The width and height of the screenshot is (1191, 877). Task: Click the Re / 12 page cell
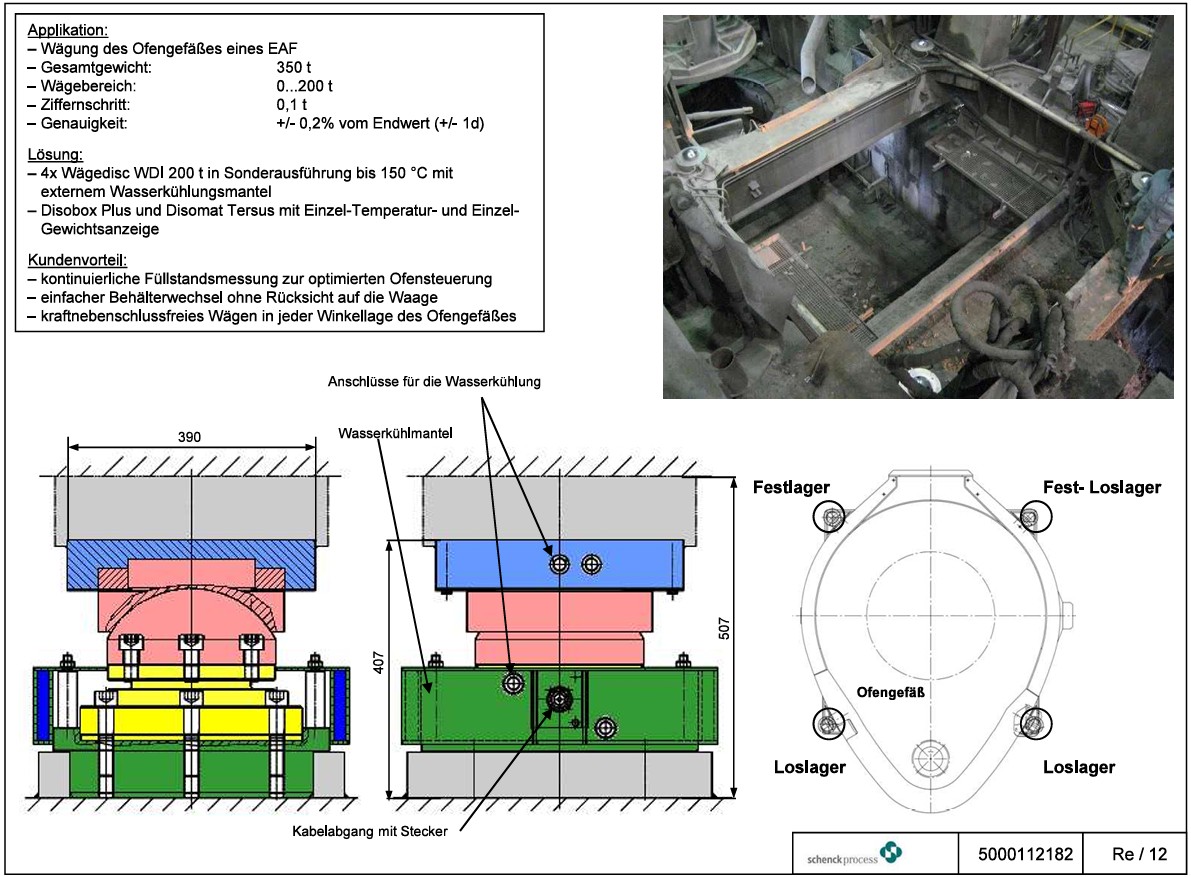[1139, 855]
